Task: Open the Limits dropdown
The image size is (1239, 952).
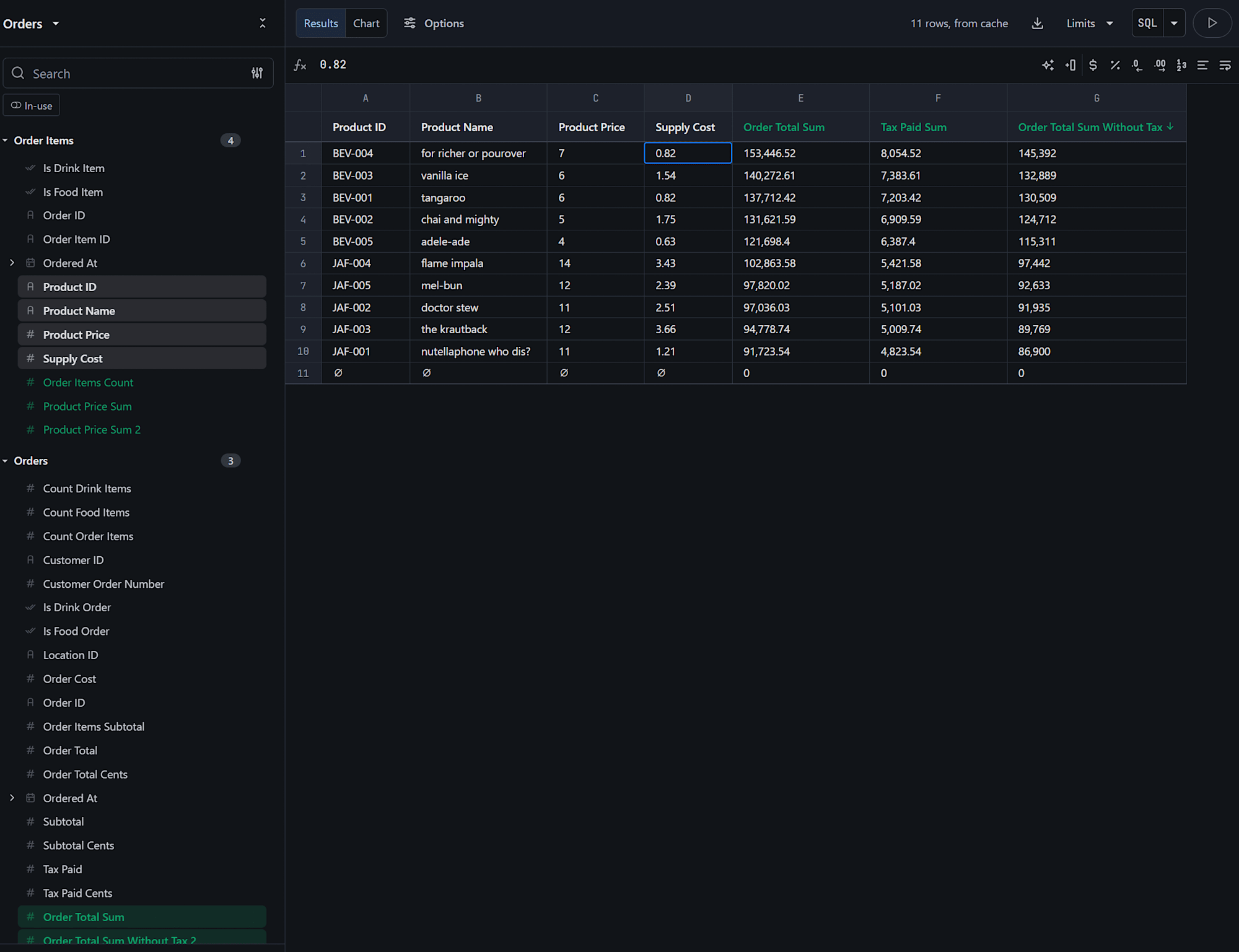Action: coord(1090,24)
